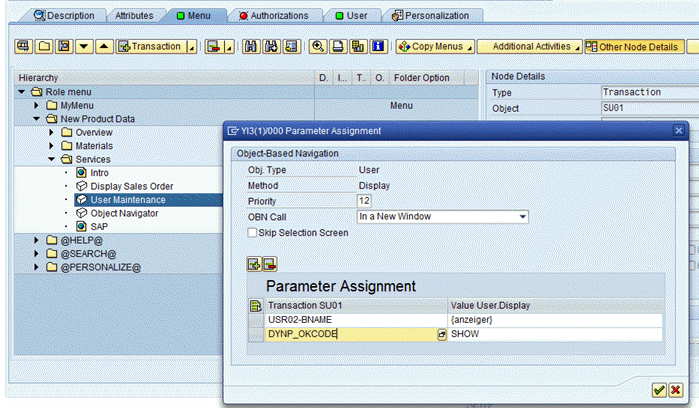Viewport: 699px width, 408px height.
Task: Click the Object field SU01 in Node Details
Action: point(650,108)
